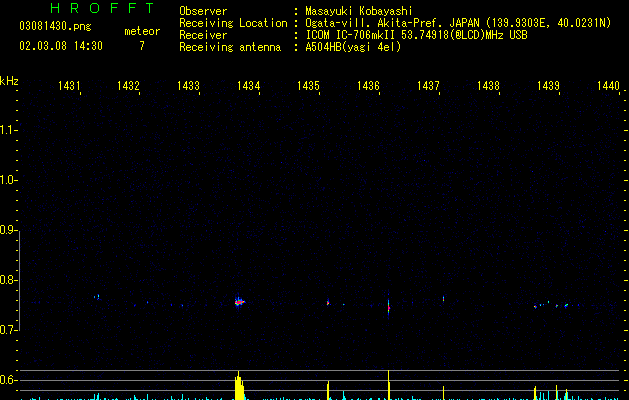Click the 1437 time axis label

point(428,86)
